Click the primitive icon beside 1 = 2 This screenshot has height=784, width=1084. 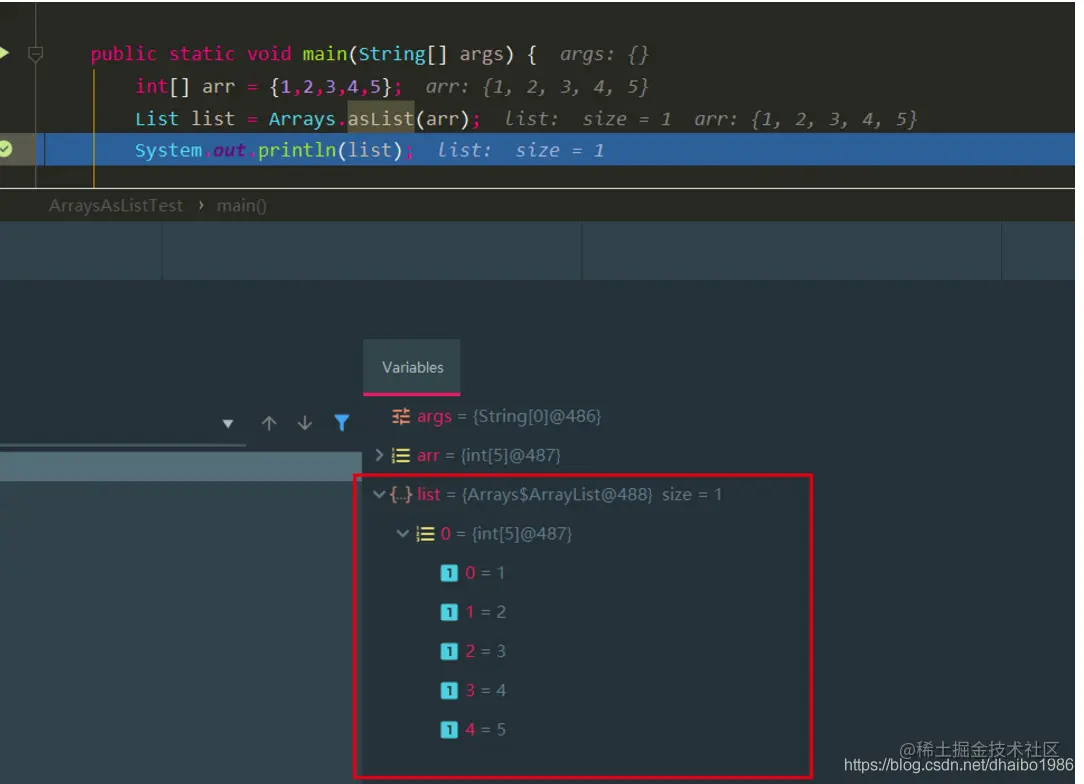[449, 612]
